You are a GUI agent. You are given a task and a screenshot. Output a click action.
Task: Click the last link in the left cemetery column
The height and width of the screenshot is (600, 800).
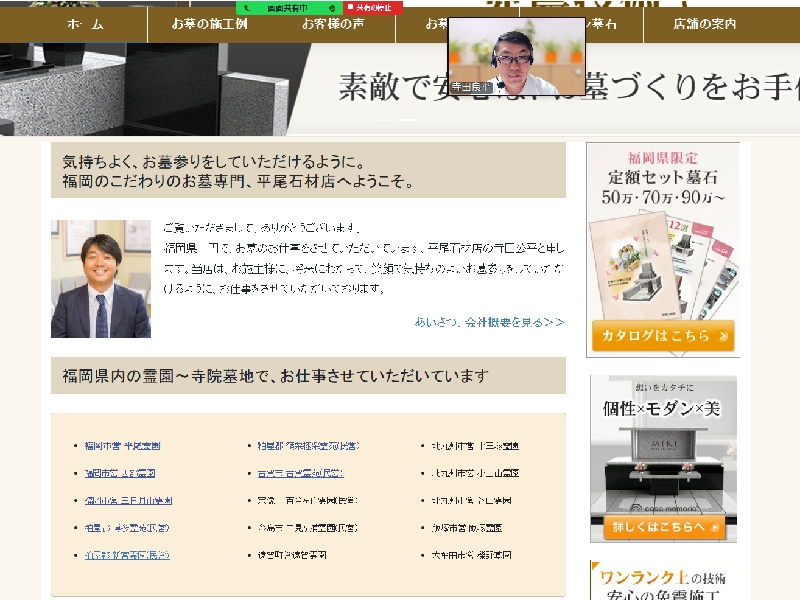pyautogui.click(x=127, y=554)
